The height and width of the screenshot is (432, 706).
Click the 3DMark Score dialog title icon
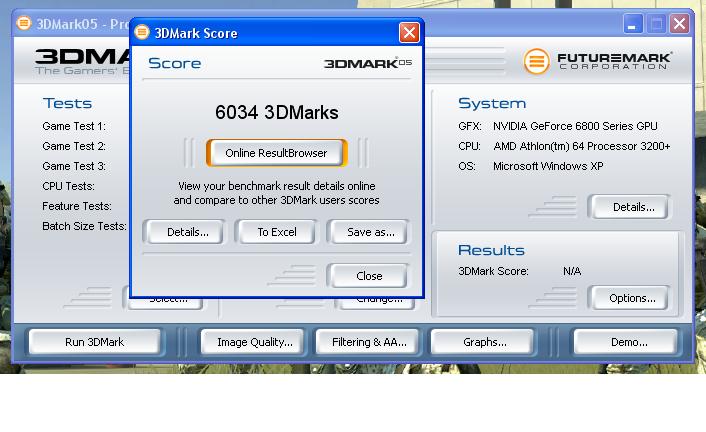[141, 32]
